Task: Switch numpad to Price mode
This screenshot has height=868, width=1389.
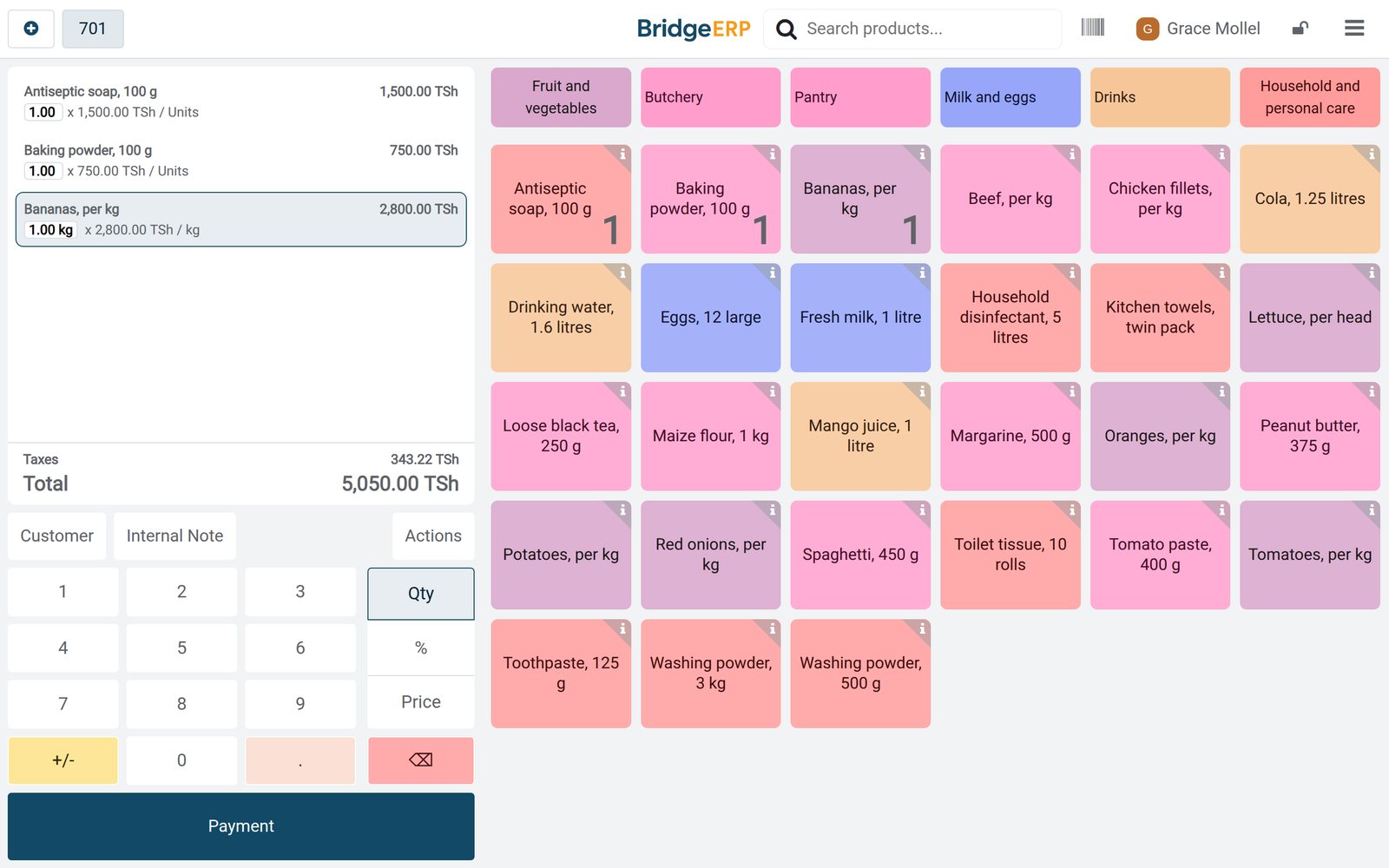Action: 421,702
